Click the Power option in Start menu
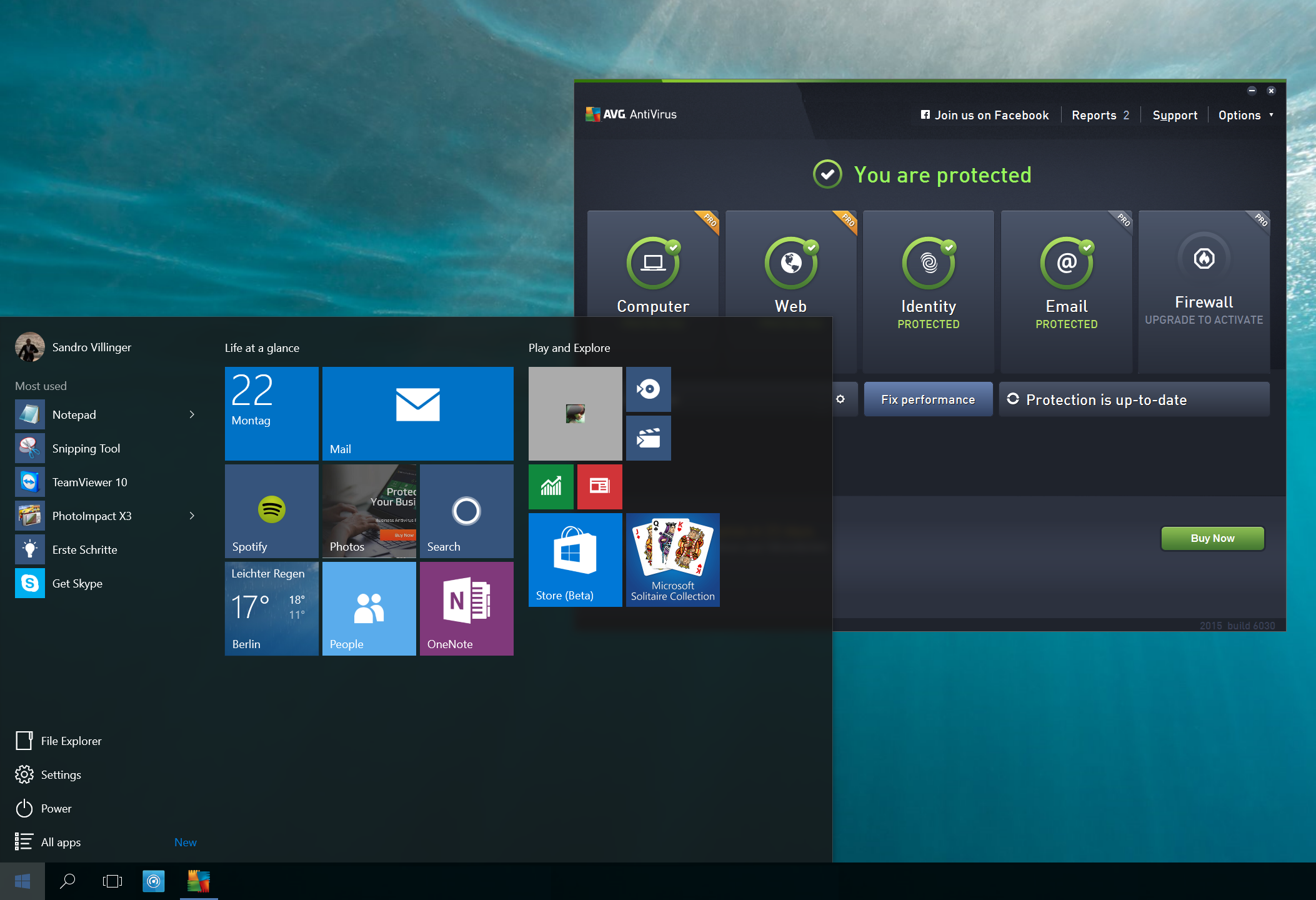1316x900 pixels. [x=44, y=808]
